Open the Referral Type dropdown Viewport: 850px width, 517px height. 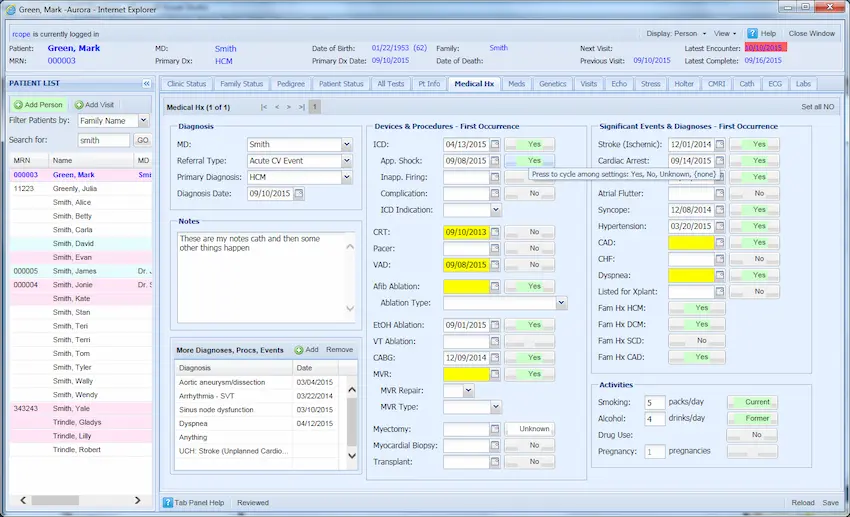coord(346,160)
